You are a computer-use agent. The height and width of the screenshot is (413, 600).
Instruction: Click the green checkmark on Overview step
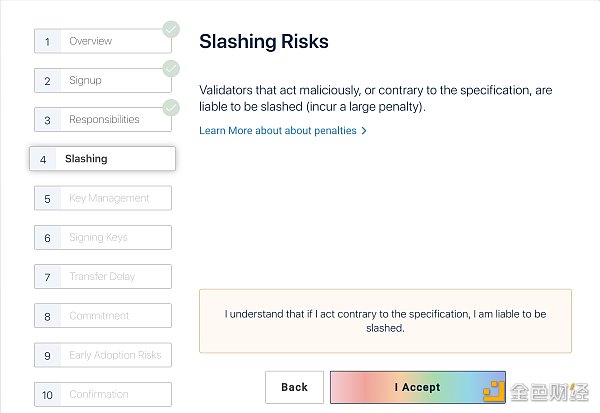pyautogui.click(x=171, y=29)
